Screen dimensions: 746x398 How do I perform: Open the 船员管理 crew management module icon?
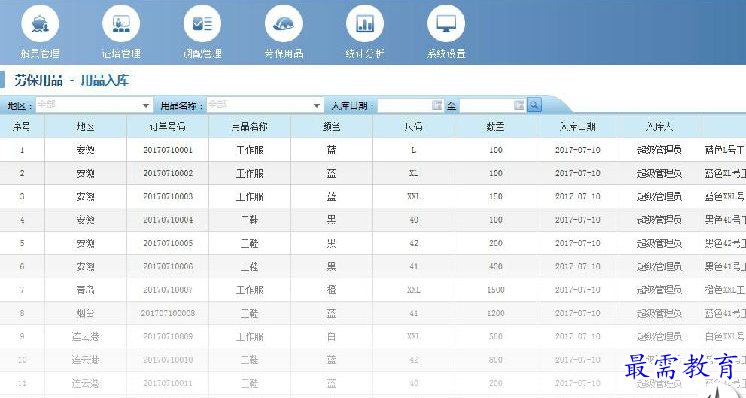click(40, 24)
